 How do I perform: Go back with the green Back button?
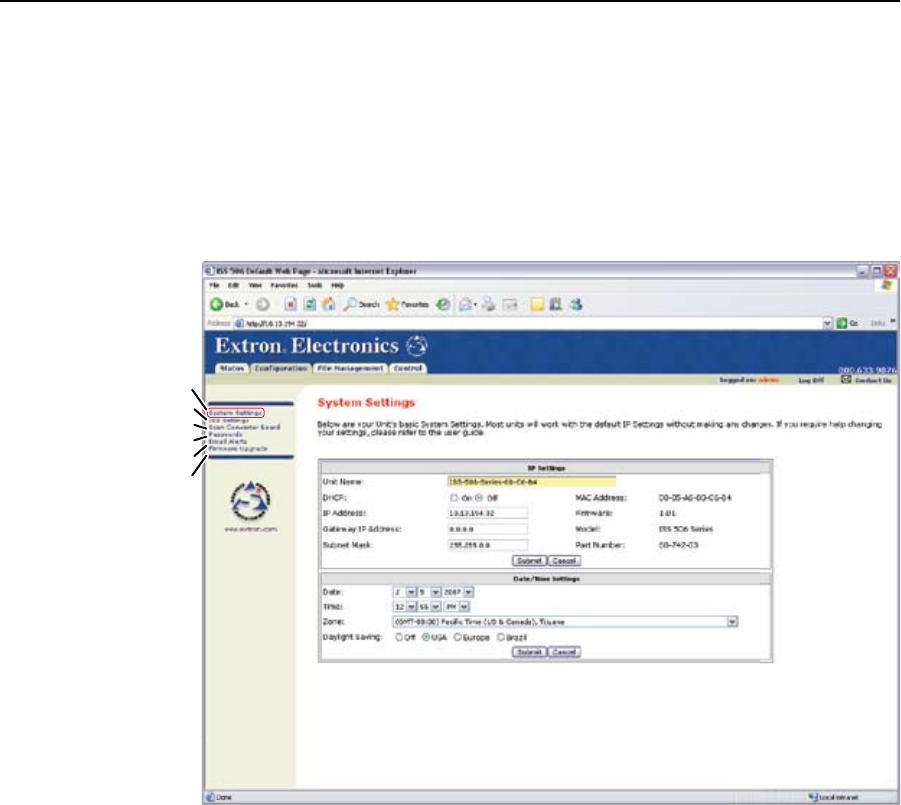pyautogui.click(x=225, y=305)
